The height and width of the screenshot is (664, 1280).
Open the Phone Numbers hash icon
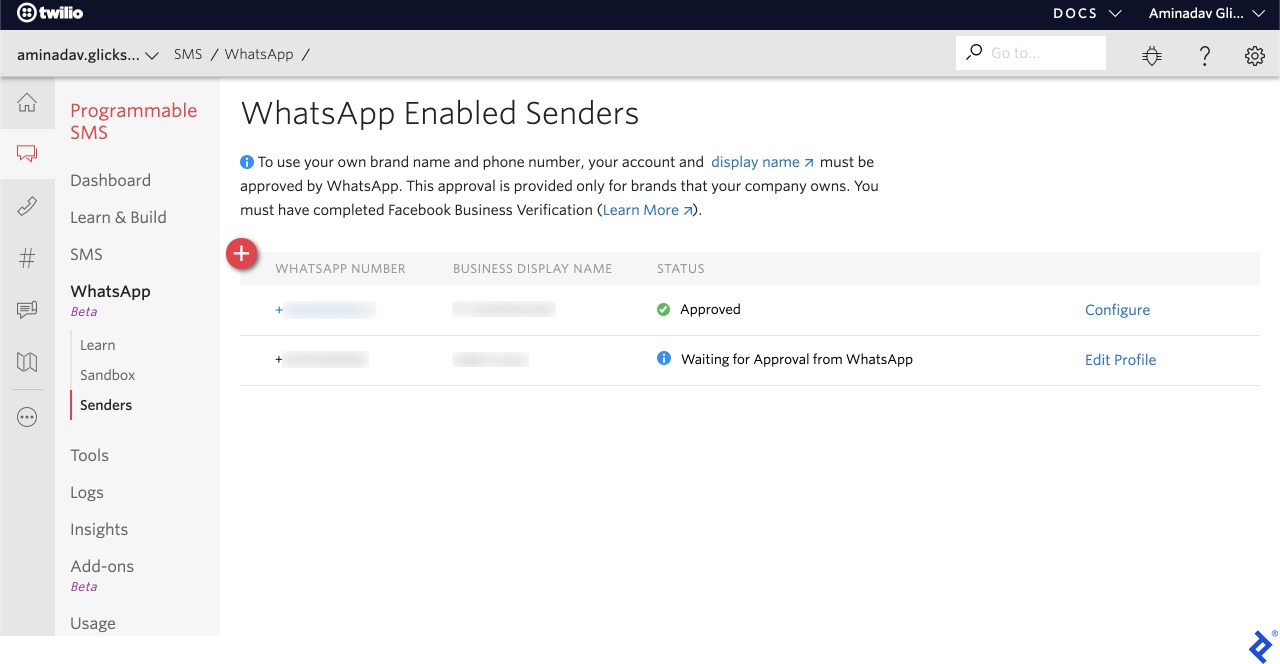[27, 259]
